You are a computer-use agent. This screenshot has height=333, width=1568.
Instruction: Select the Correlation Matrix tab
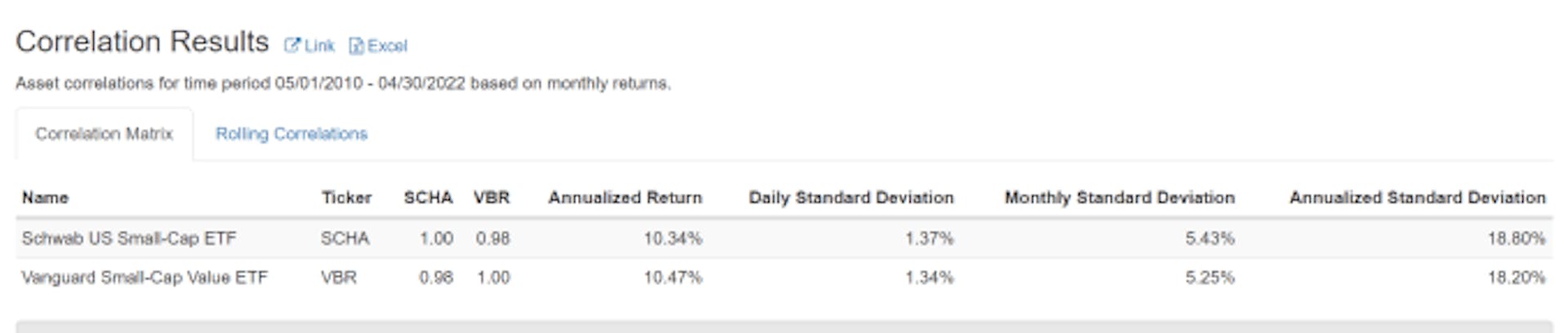coord(105,134)
